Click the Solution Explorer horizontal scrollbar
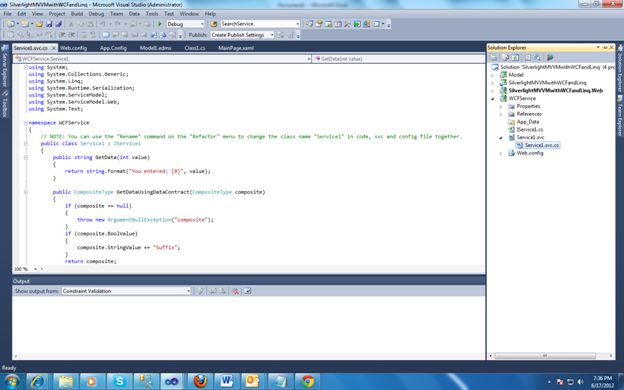The image size is (624, 390). click(545, 356)
